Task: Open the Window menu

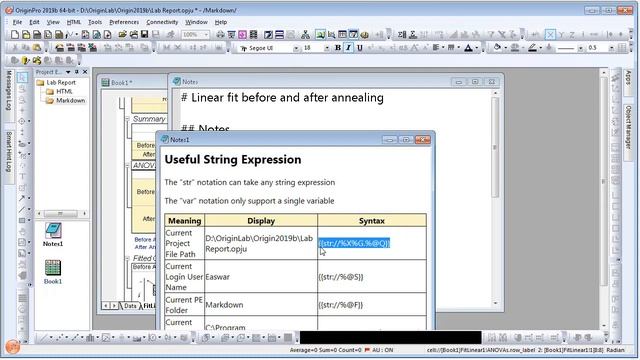Action: tap(196, 22)
